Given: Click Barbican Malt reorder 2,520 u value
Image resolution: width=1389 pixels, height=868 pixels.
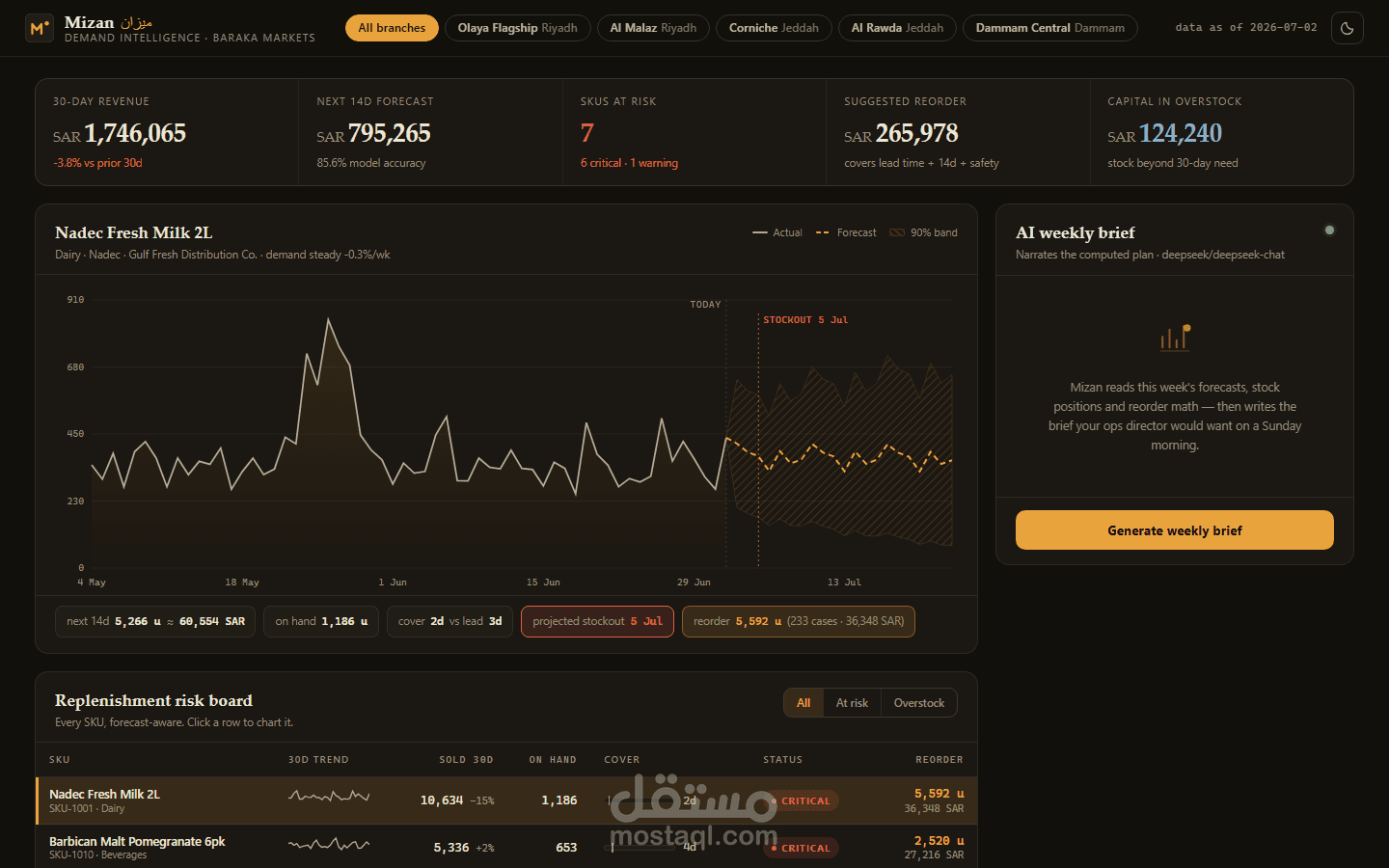Looking at the screenshot, I should (939, 841).
